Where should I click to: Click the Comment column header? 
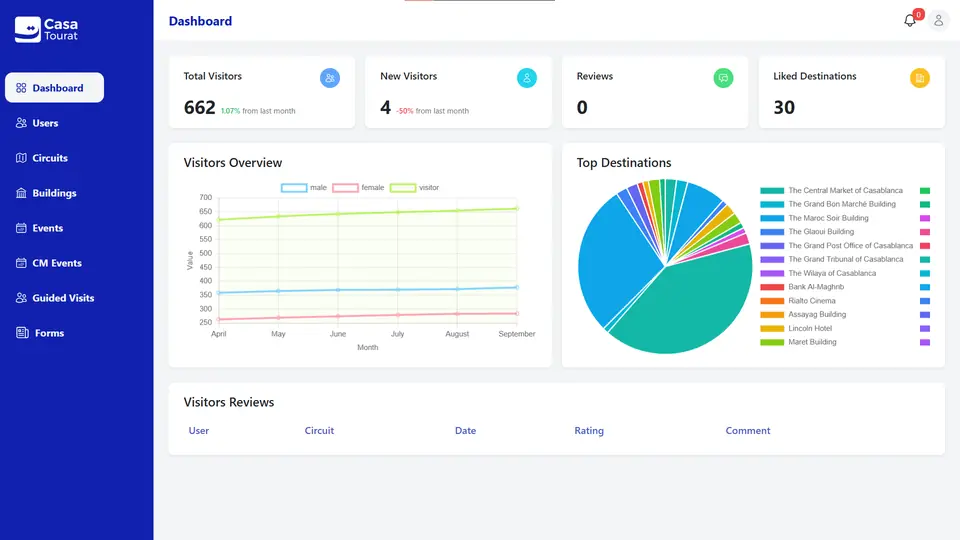click(x=748, y=430)
